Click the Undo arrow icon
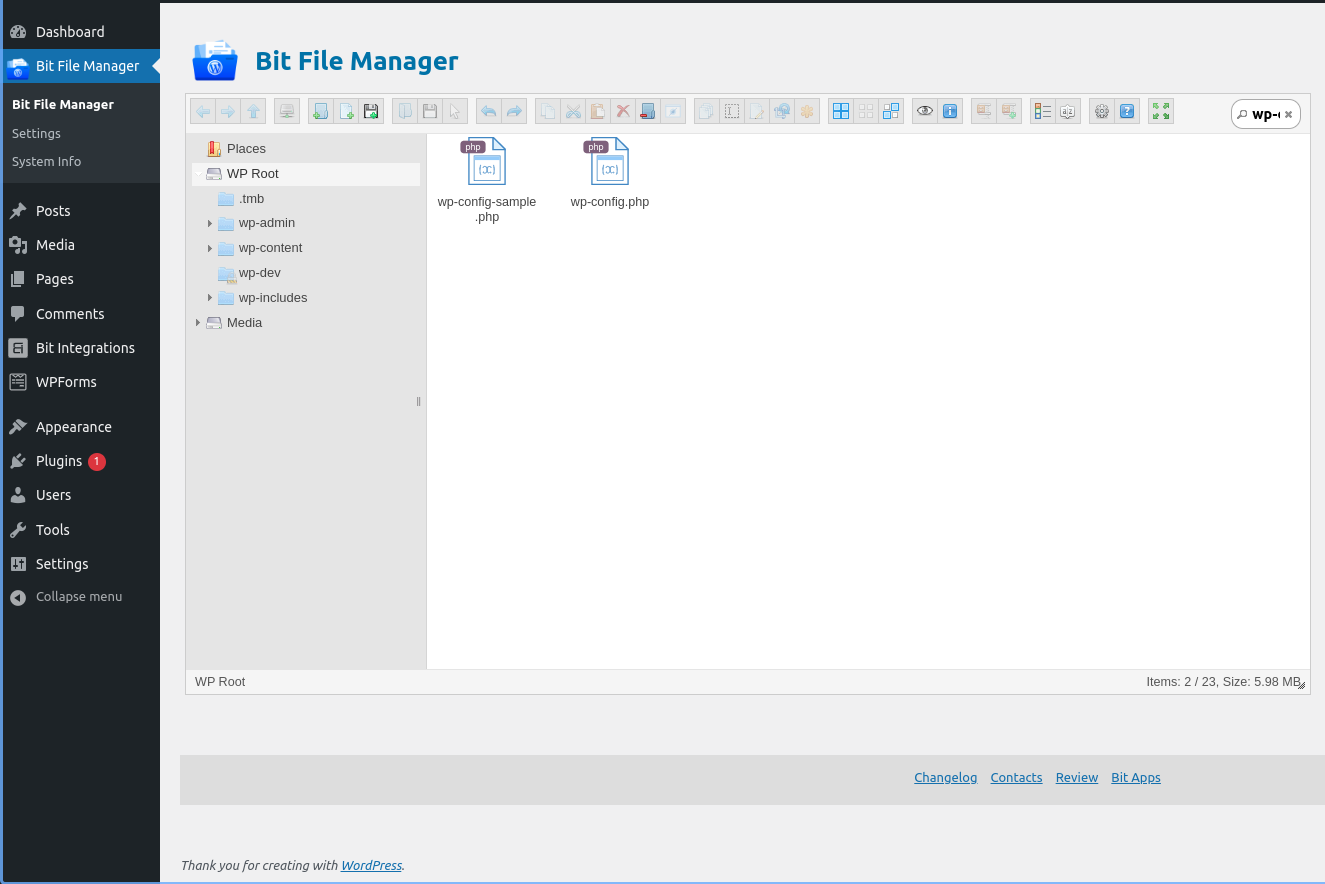 pyautogui.click(x=488, y=111)
